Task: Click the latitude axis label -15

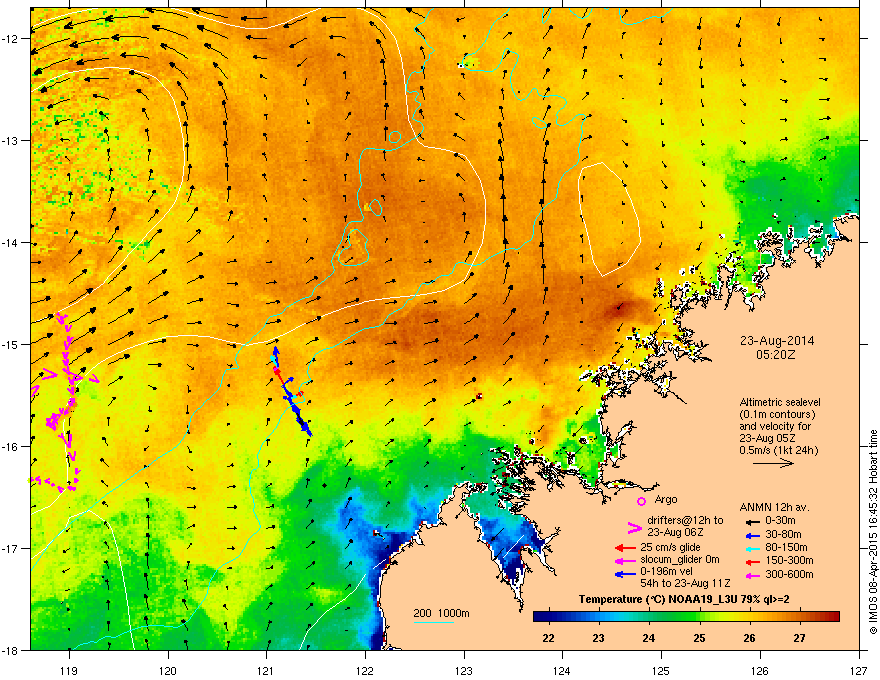Action: pos(10,344)
